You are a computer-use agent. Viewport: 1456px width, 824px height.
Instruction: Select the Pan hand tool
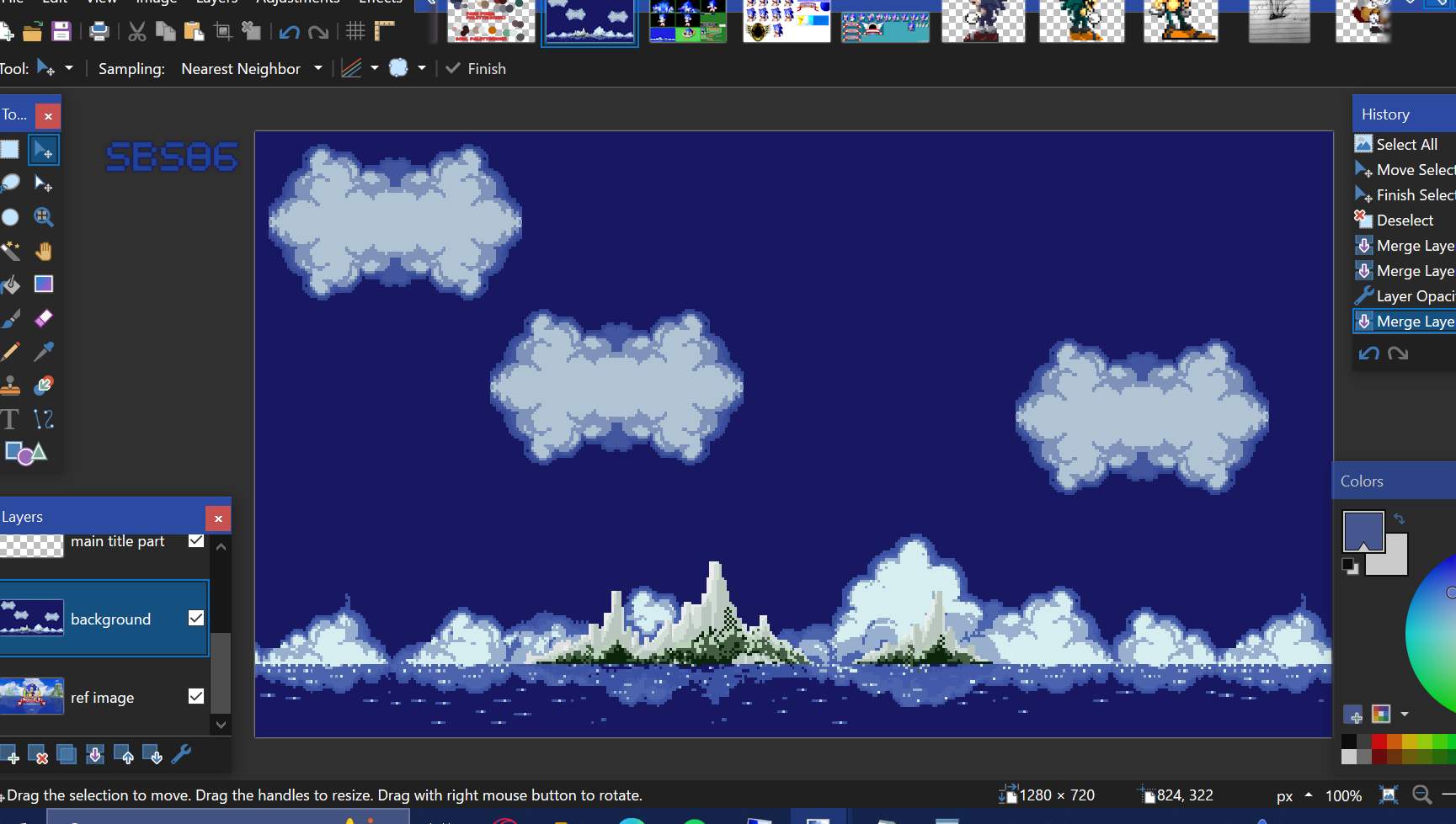tap(43, 251)
